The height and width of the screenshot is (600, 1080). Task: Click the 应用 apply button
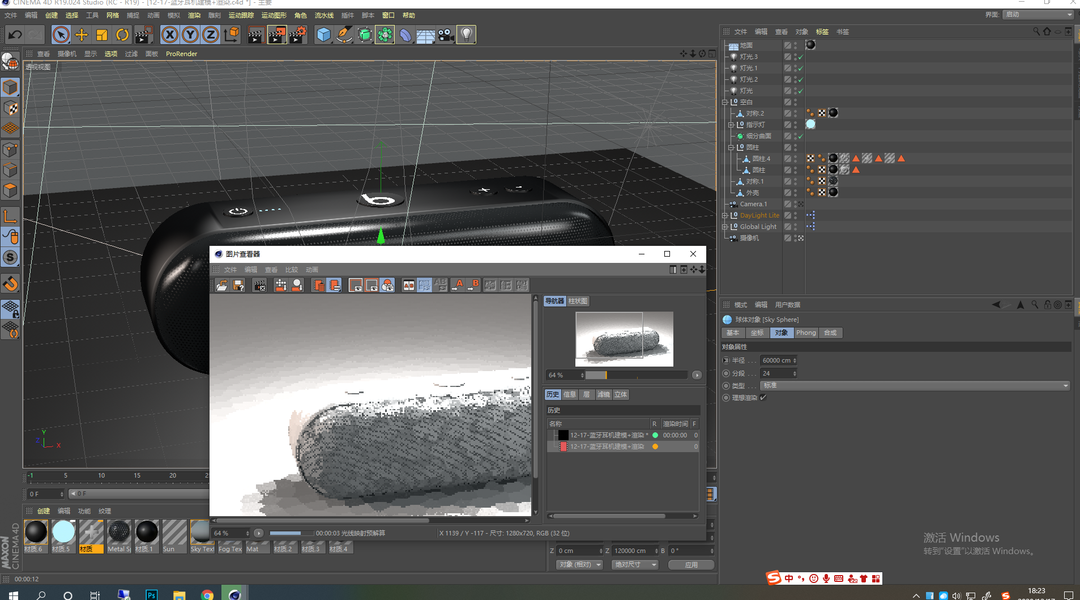pyautogui.click(x=691, y=565)
